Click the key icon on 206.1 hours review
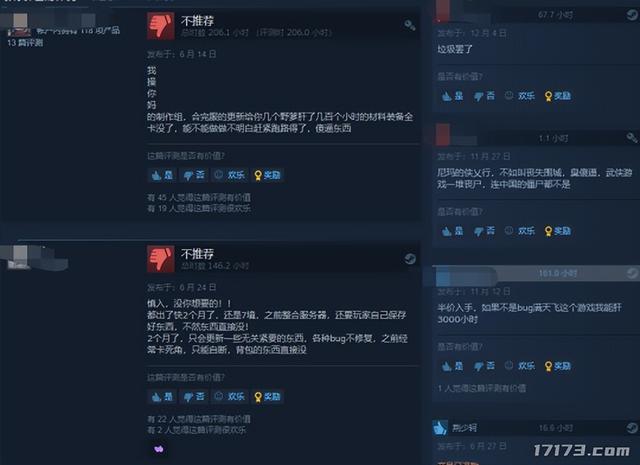 click(x=410, y=25)
